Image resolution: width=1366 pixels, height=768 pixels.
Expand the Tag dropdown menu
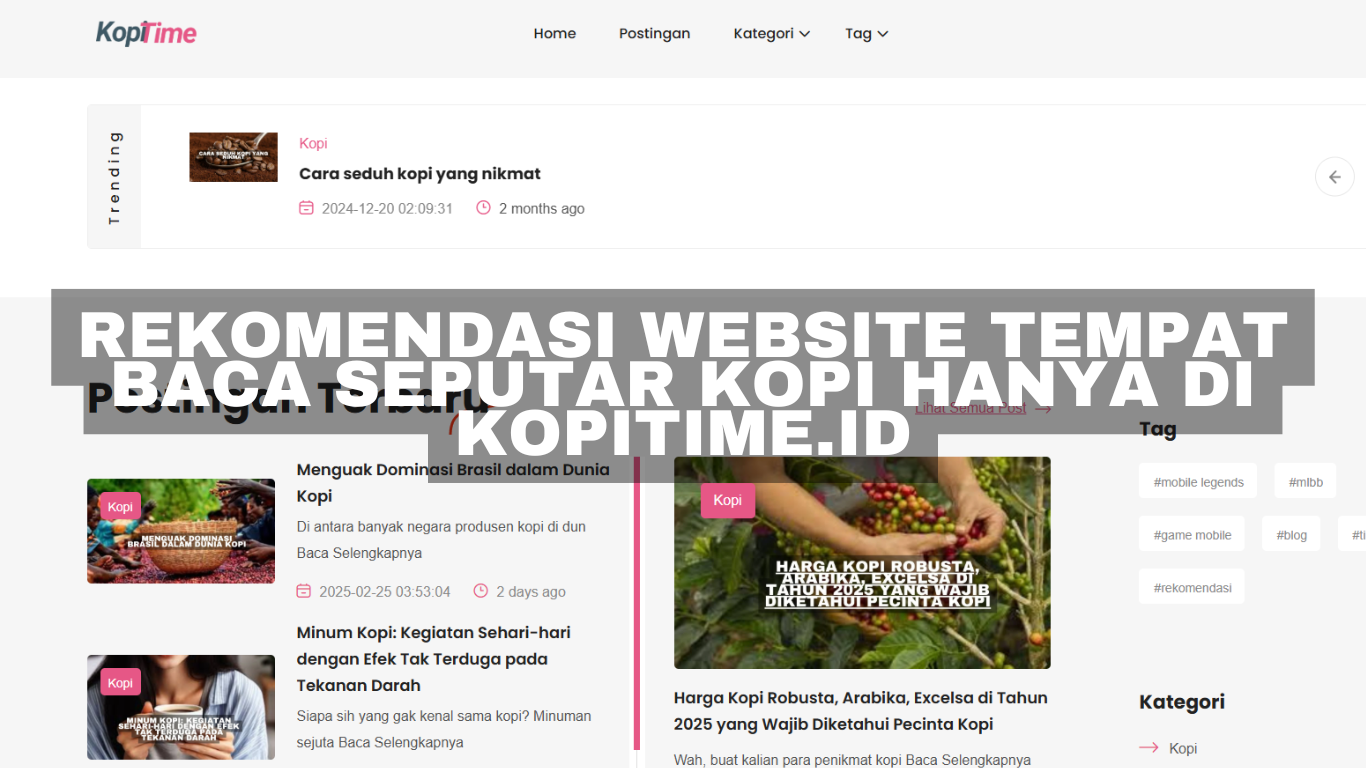tap(866, 33)
